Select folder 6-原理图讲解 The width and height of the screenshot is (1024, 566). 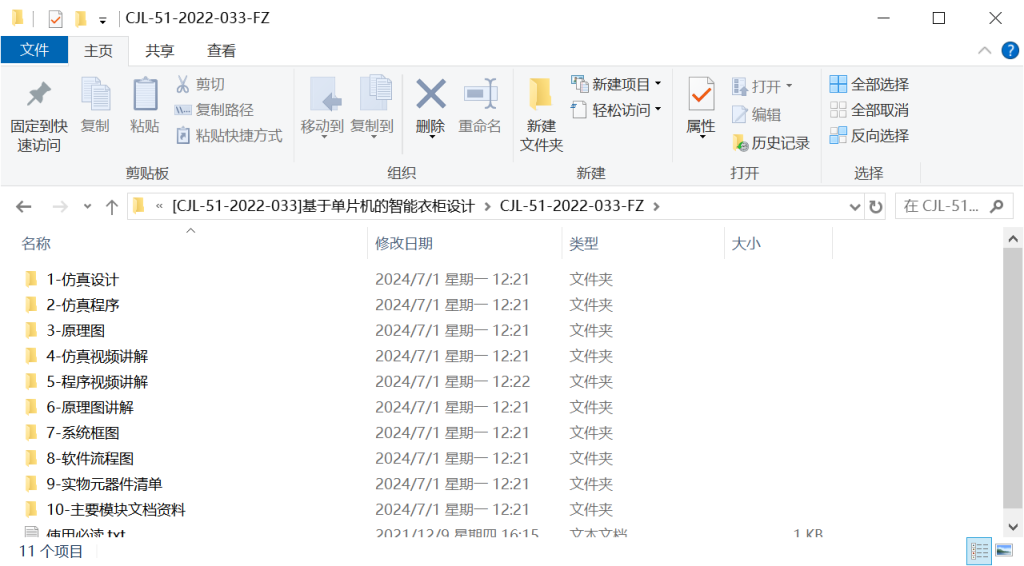click(89, 407)
